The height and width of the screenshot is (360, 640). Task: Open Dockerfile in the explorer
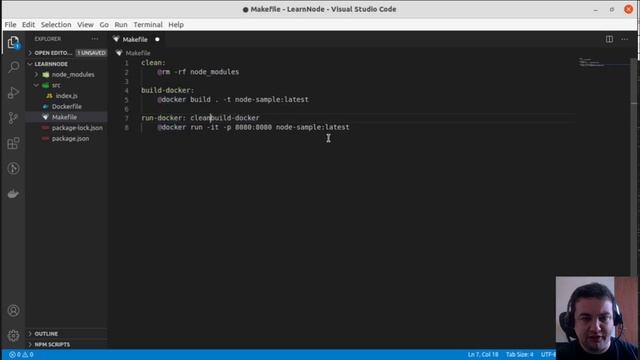pyautogui.click(x=67, y=107)
